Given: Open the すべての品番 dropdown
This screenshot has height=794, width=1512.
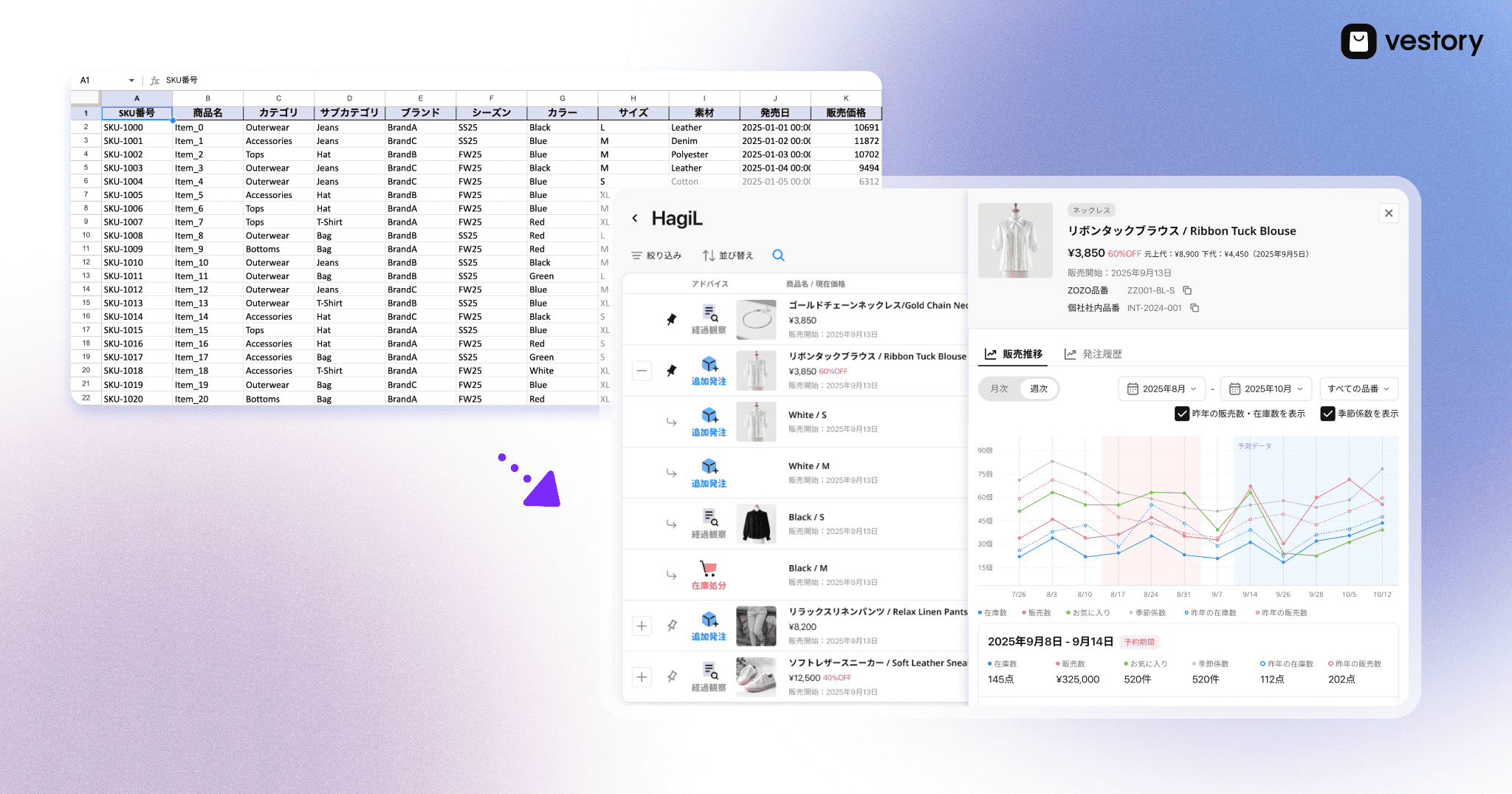Looking at the screenshot, I should (1358, 389).
